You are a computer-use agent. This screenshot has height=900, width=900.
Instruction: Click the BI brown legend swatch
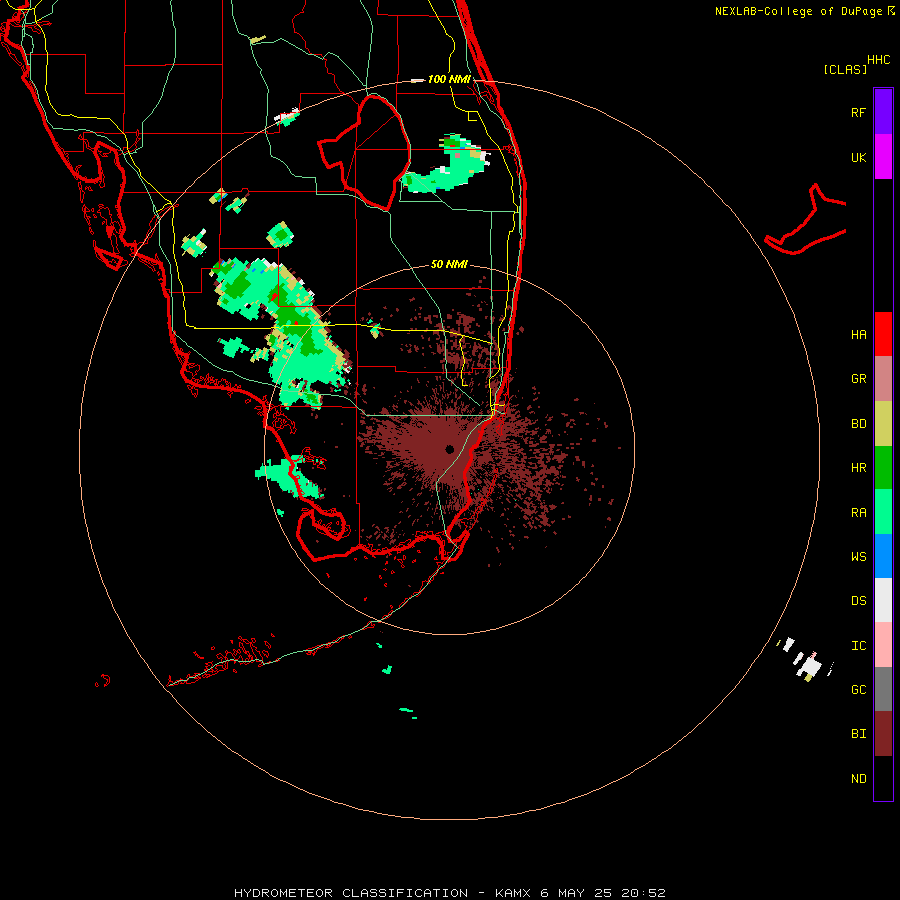tap(883, 734)
